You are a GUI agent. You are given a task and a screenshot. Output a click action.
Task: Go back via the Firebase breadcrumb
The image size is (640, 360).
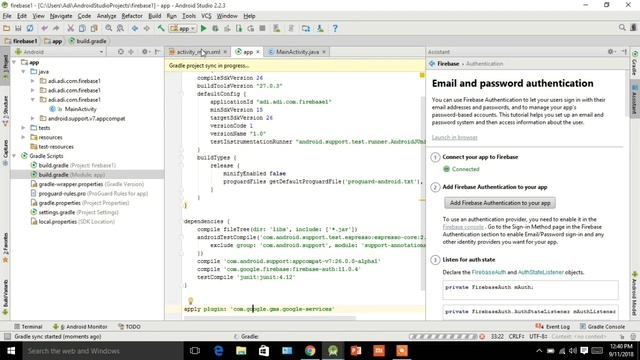click(448, 64)
